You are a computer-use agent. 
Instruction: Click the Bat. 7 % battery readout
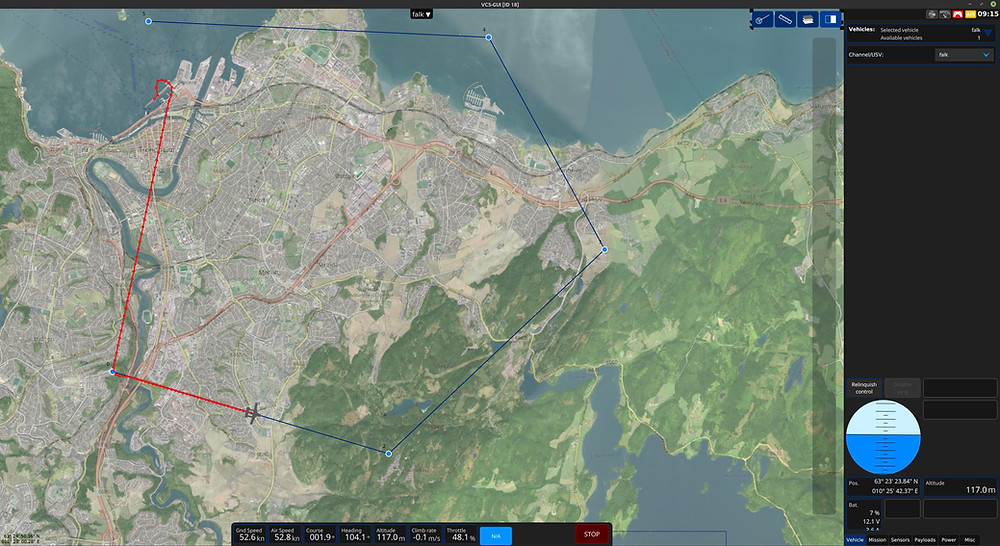click(x=864, y=516)
